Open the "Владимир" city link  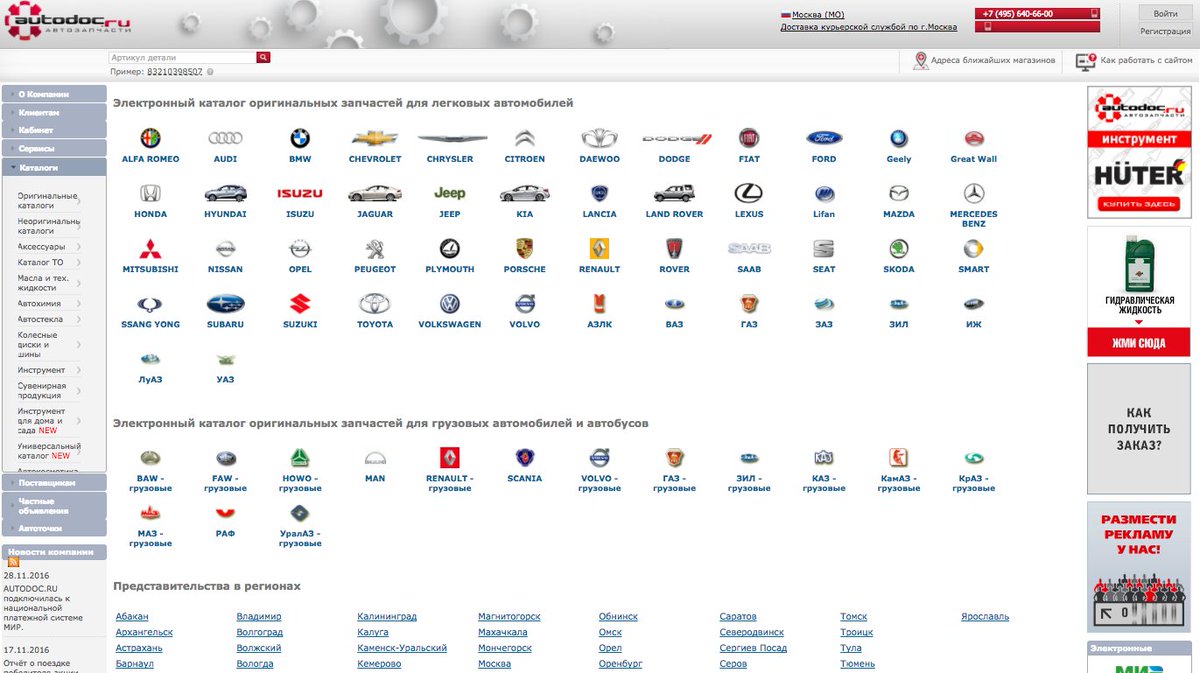point(259,617)
